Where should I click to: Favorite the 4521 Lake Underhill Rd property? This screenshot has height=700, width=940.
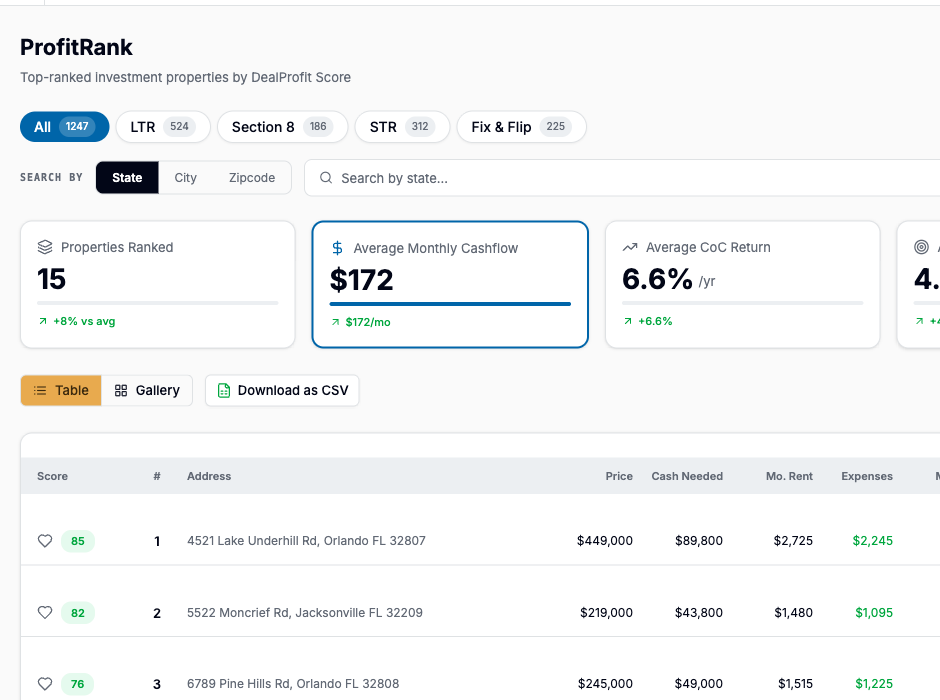[x=44, y=540]
